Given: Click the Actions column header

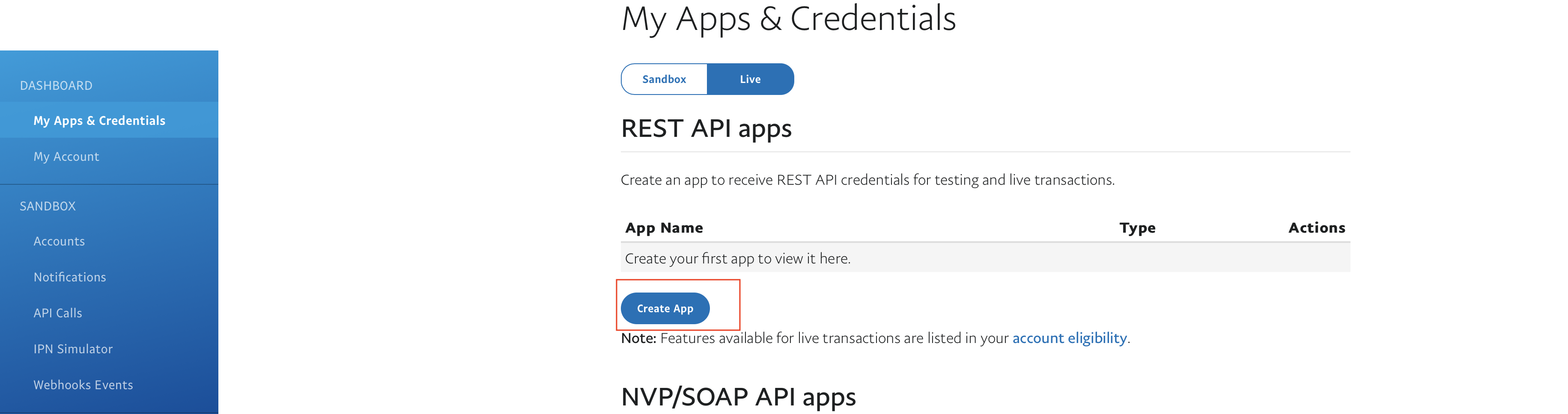Looking at the screenshot, I should tap(1317, 228).
